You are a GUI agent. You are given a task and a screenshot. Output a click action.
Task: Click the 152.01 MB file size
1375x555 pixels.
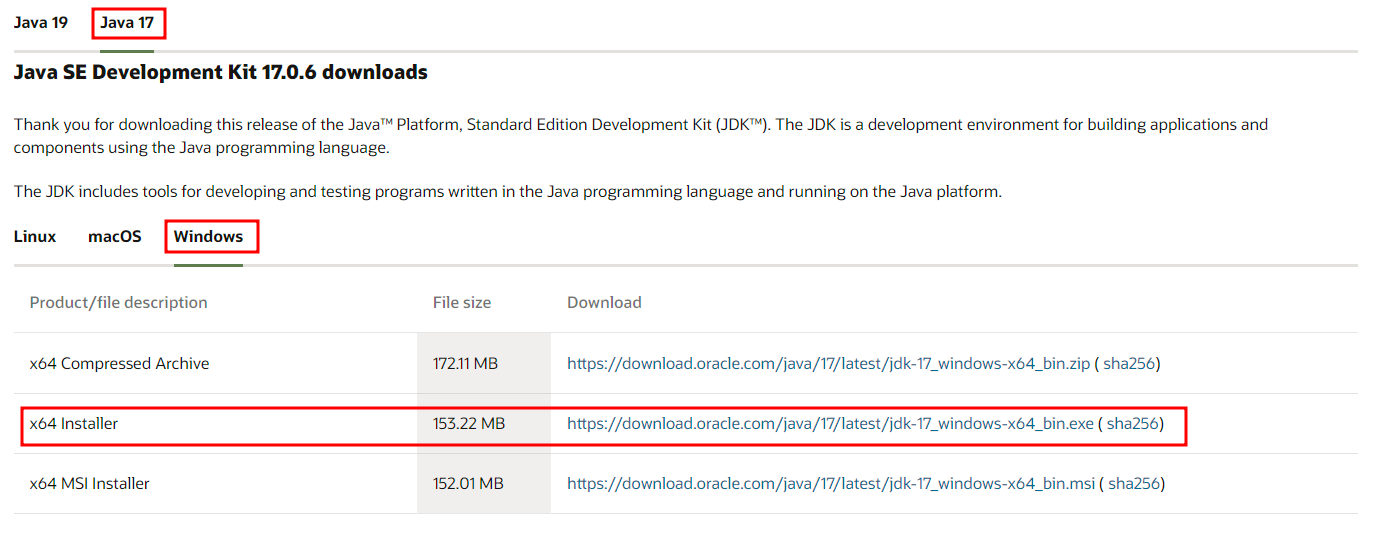(468, 484)
